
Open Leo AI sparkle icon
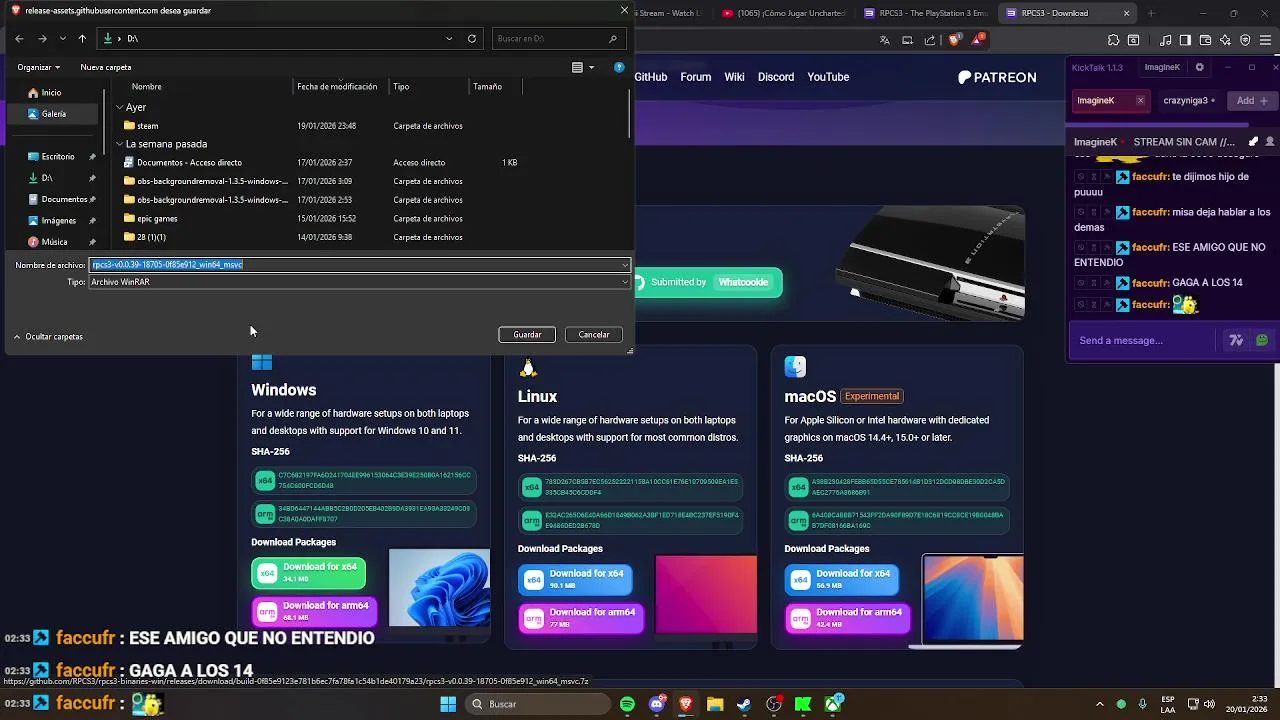click(x=1225, y=40)
